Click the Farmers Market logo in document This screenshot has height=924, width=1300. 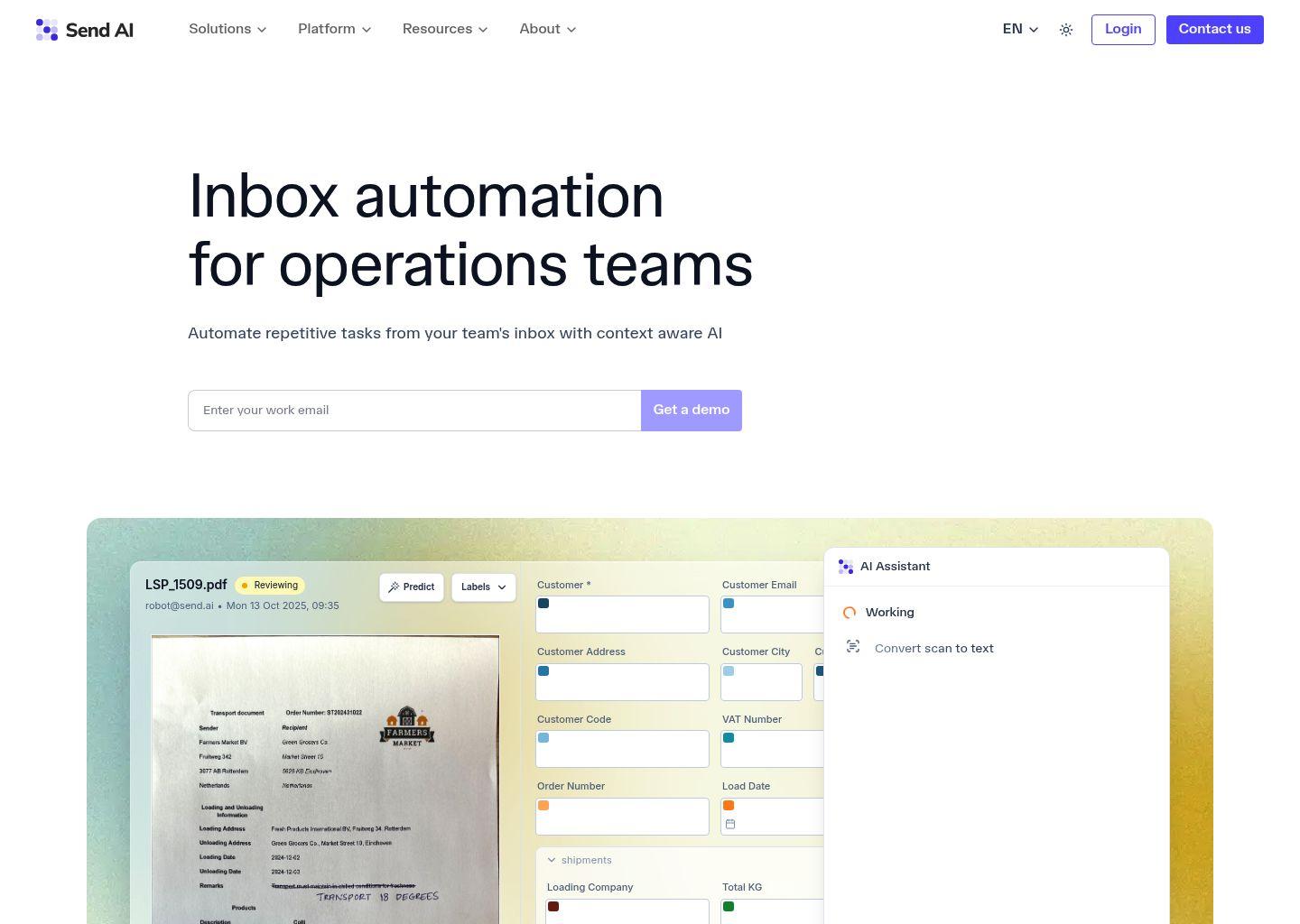[407, 727]
